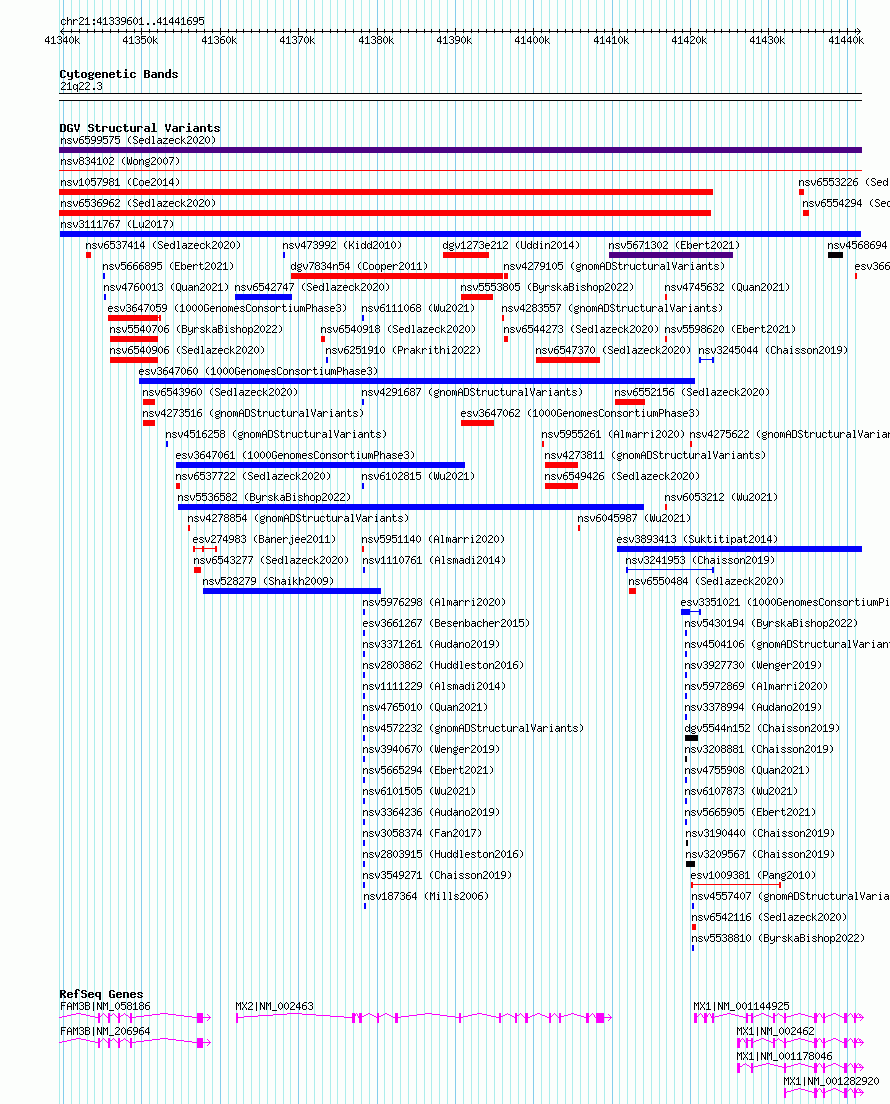Image resolution: width=890 pixels, height=1104 pixels.
Task: Open nsv1110761 (Alsmadi2014) variant
Action: tap(434, 560)
